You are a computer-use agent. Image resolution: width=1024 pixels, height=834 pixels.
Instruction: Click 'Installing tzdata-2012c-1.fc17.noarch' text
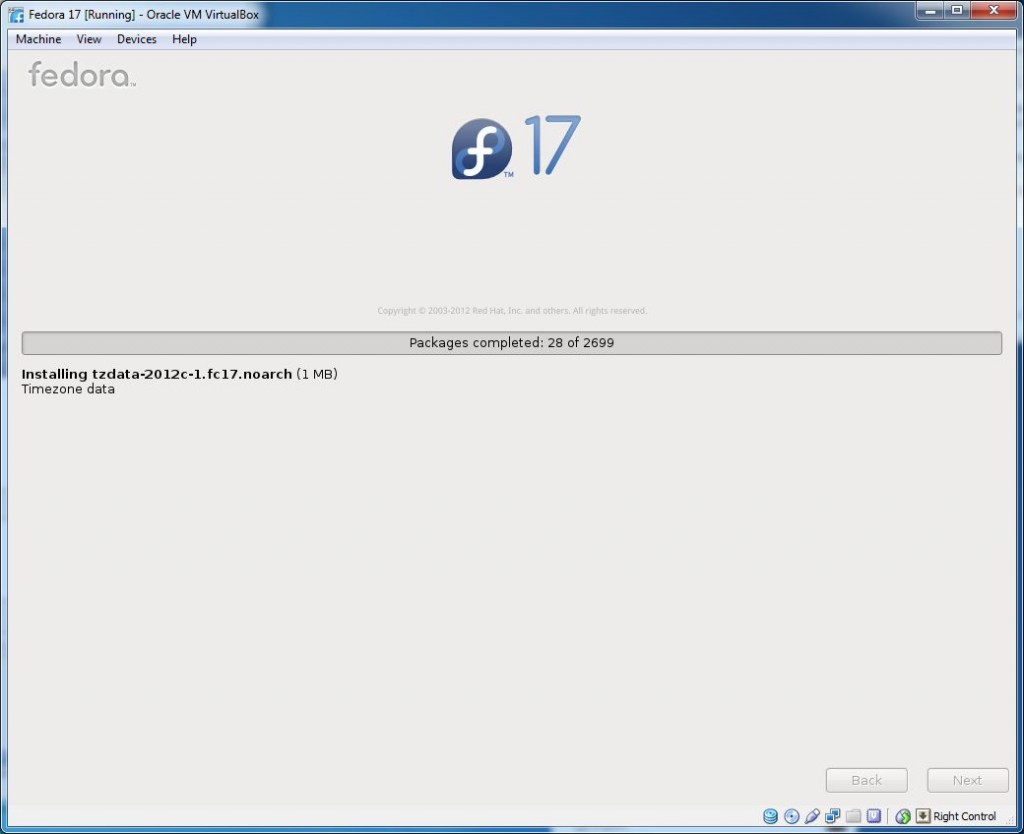tap(157, 374)
